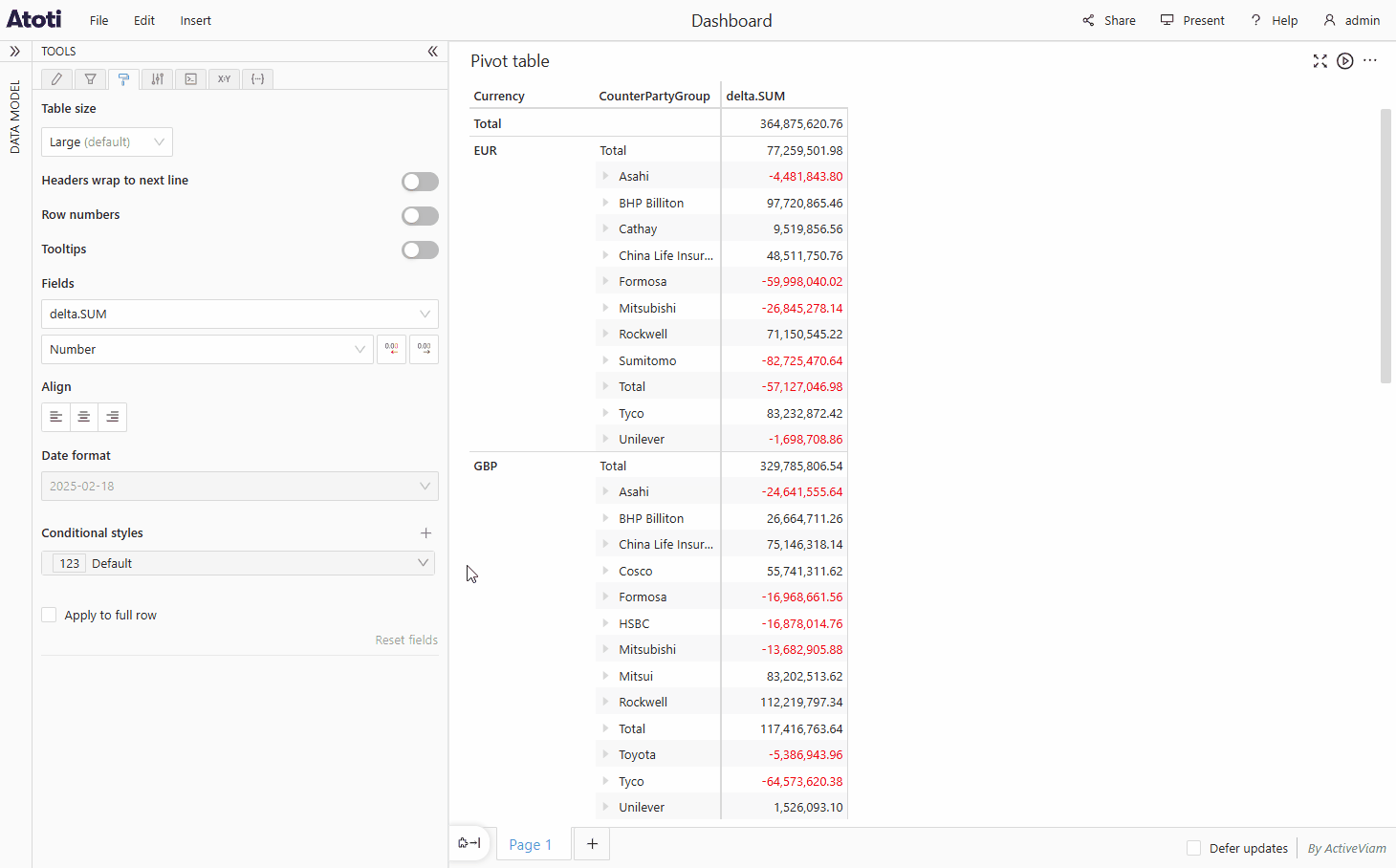Expand the Asahi row under EUR
The image size is (1396, 868).
pos(605,176)
